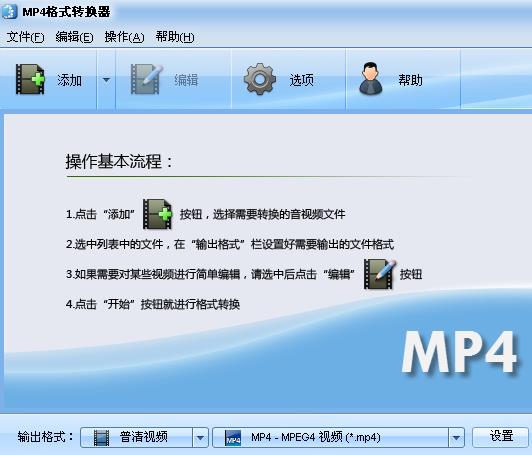Expand the arrow next to 添加 button
The width and height of the screenshot is (532, 455).
pyautogui.click(x=106, y=80)
